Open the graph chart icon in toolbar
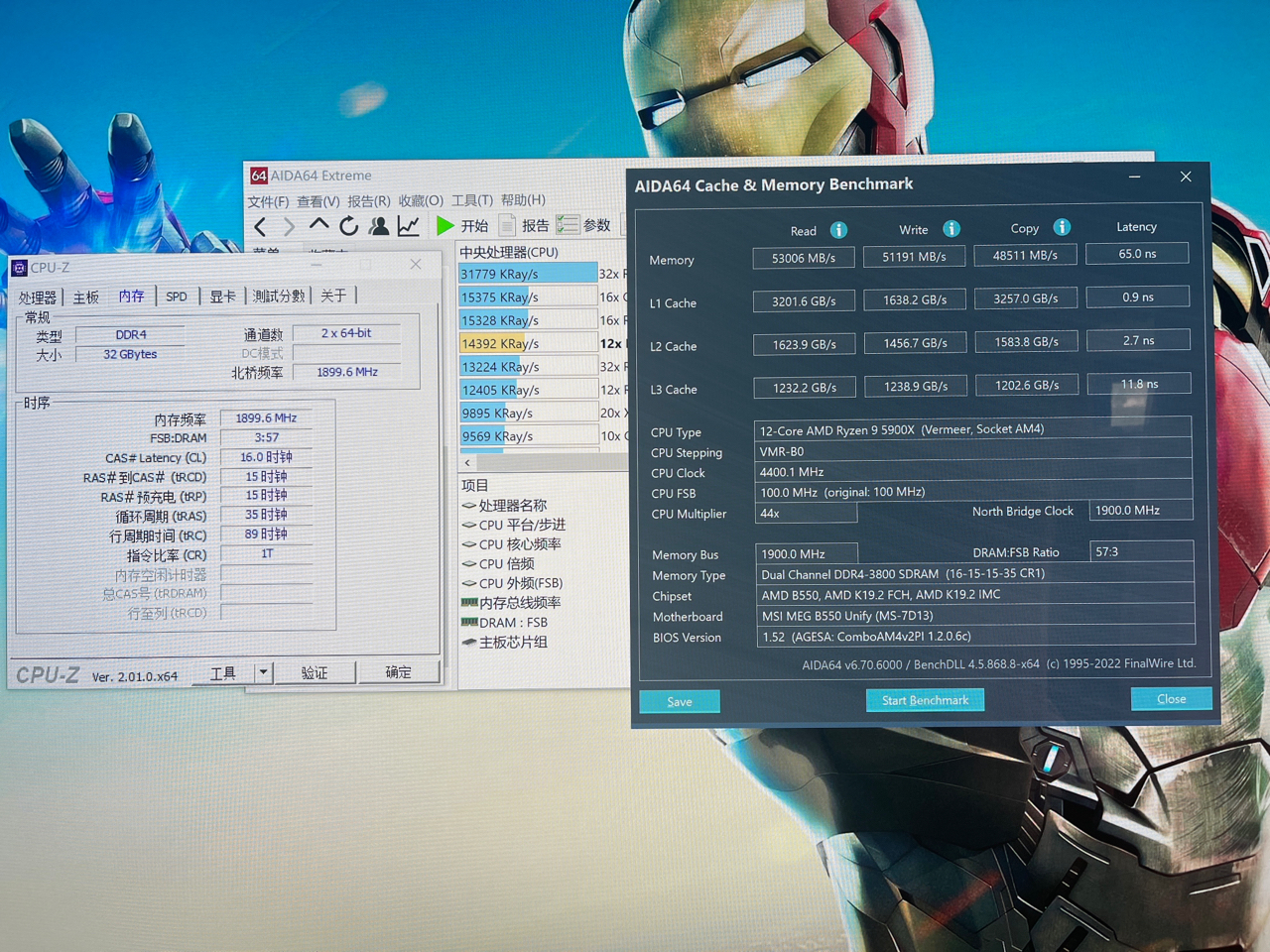This screenshot has width=1270, height=952. (x=408, y=226)
